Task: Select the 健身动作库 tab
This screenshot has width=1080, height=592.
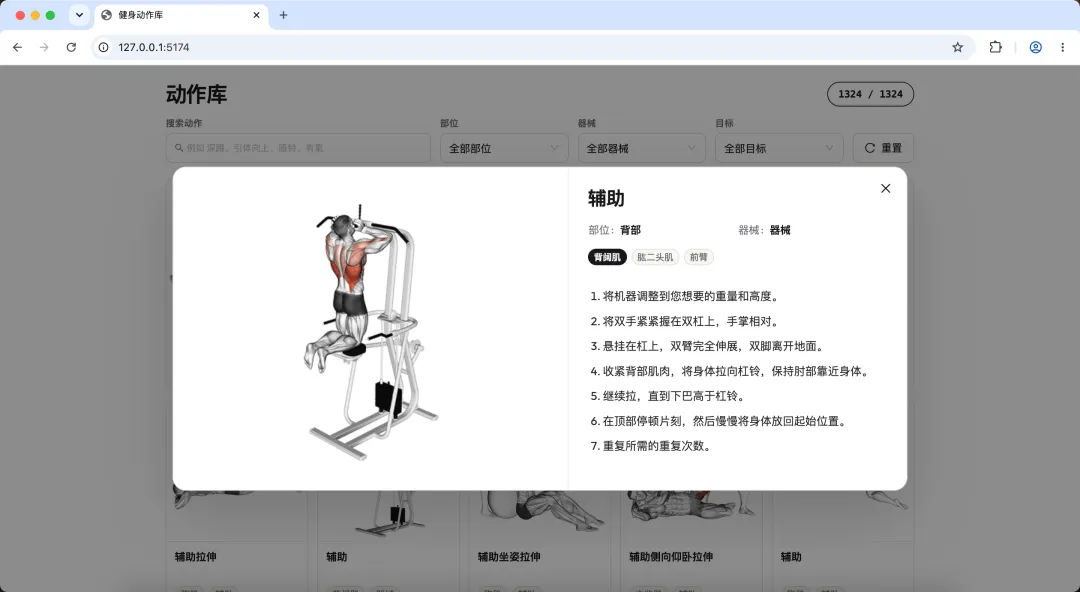Action: coord(181,15)
